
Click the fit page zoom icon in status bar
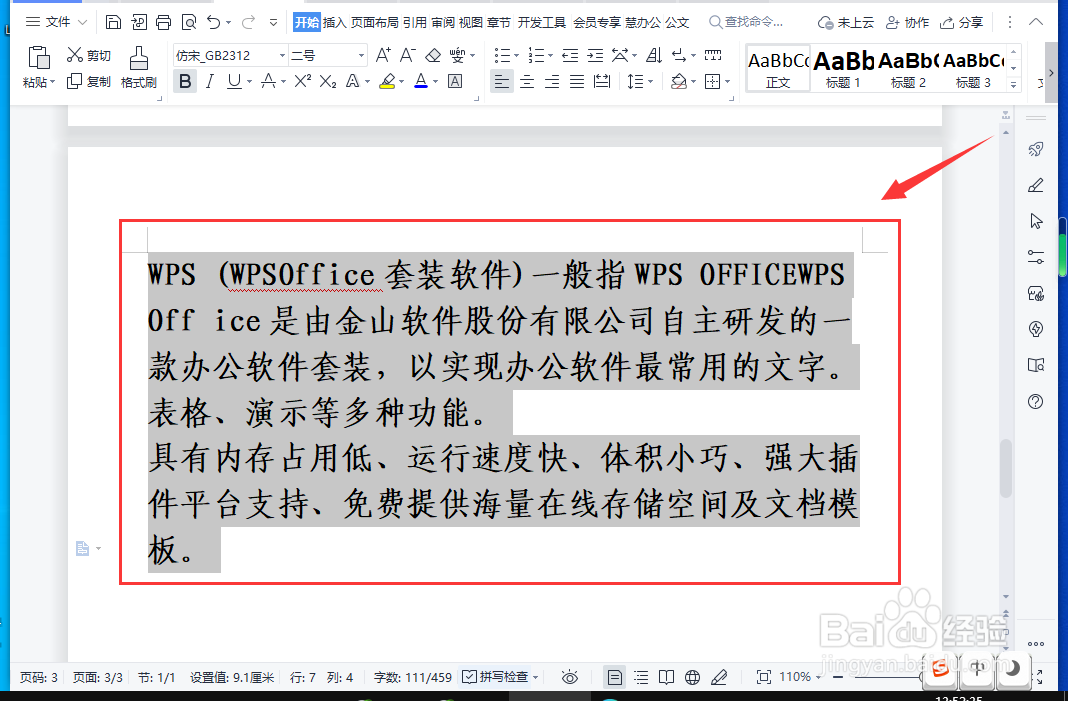click(x=764, y=677)
